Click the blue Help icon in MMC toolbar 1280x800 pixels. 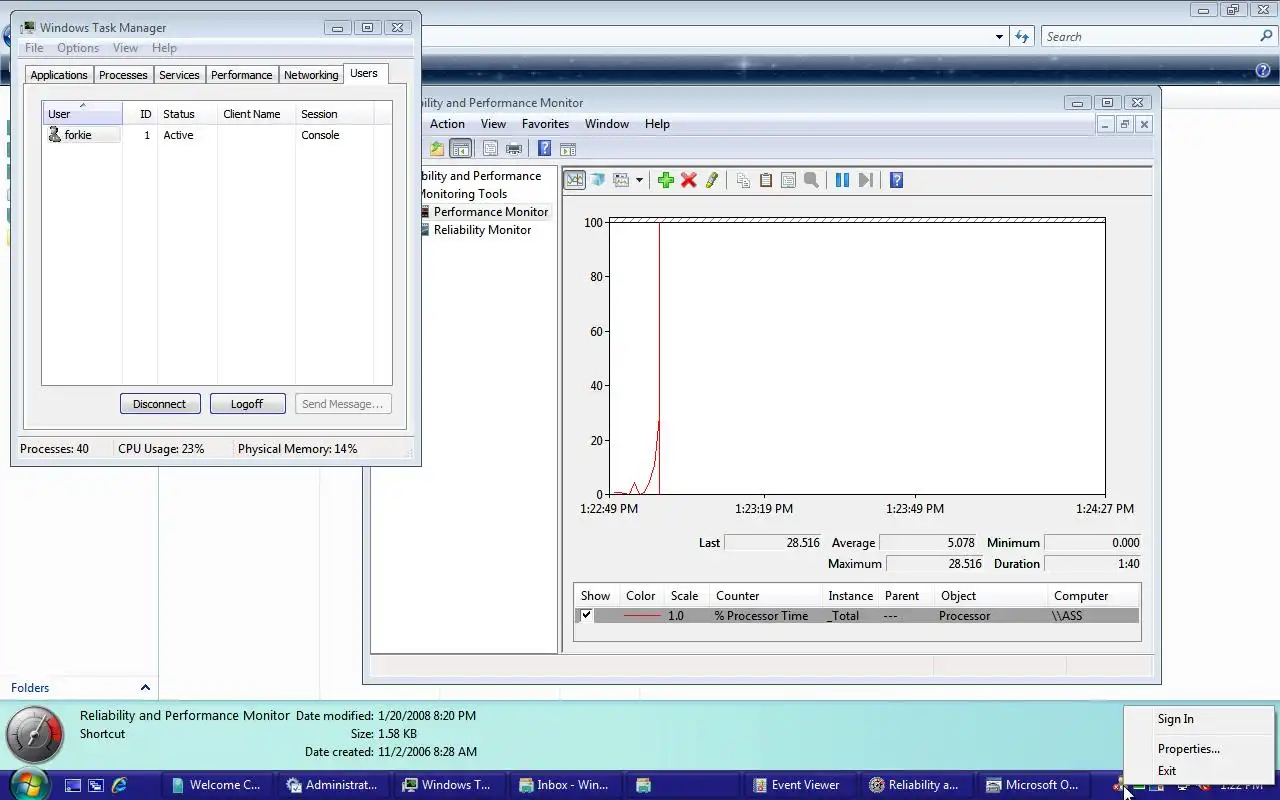click(x=544, y=149)
